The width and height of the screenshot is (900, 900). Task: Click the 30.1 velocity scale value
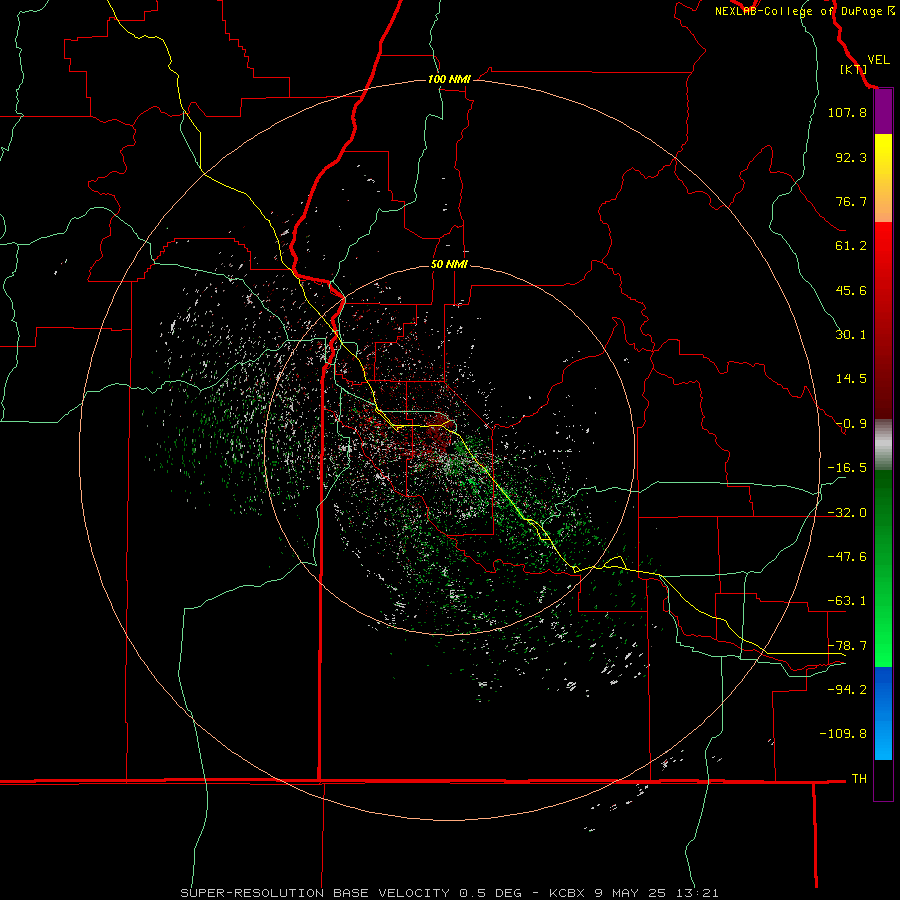click(851, 335)
